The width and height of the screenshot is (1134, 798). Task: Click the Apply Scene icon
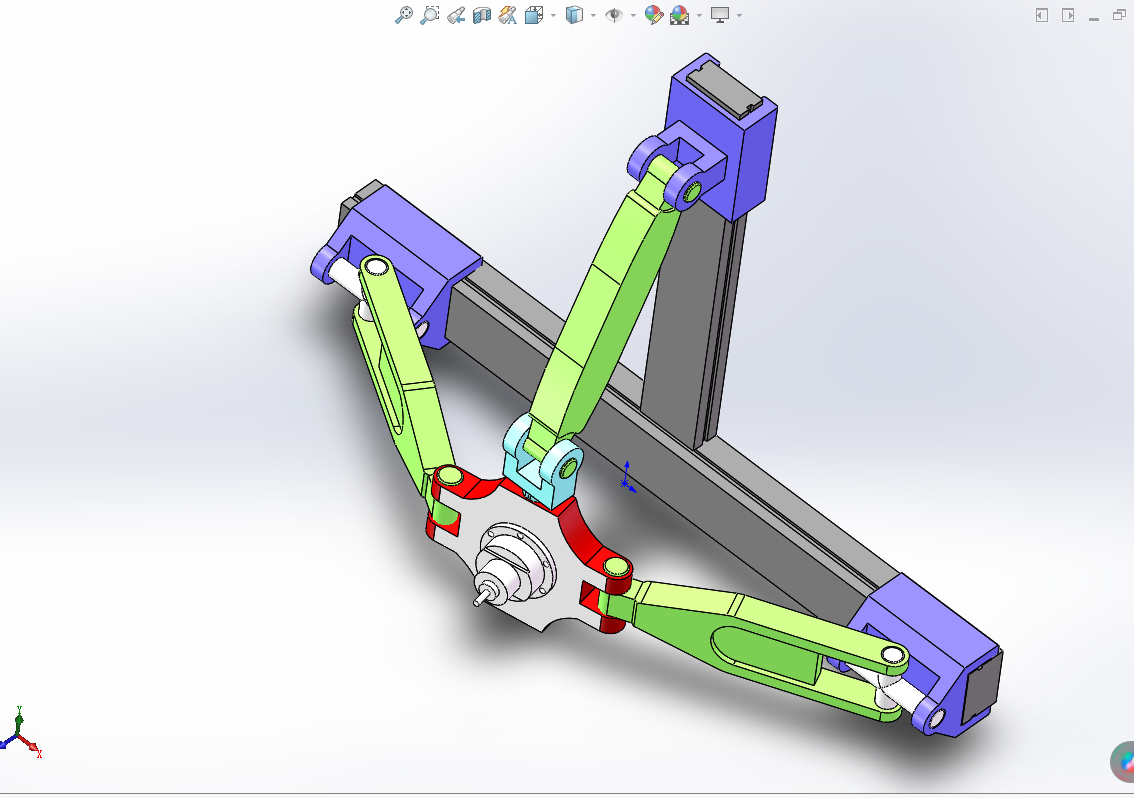(680, 15)
